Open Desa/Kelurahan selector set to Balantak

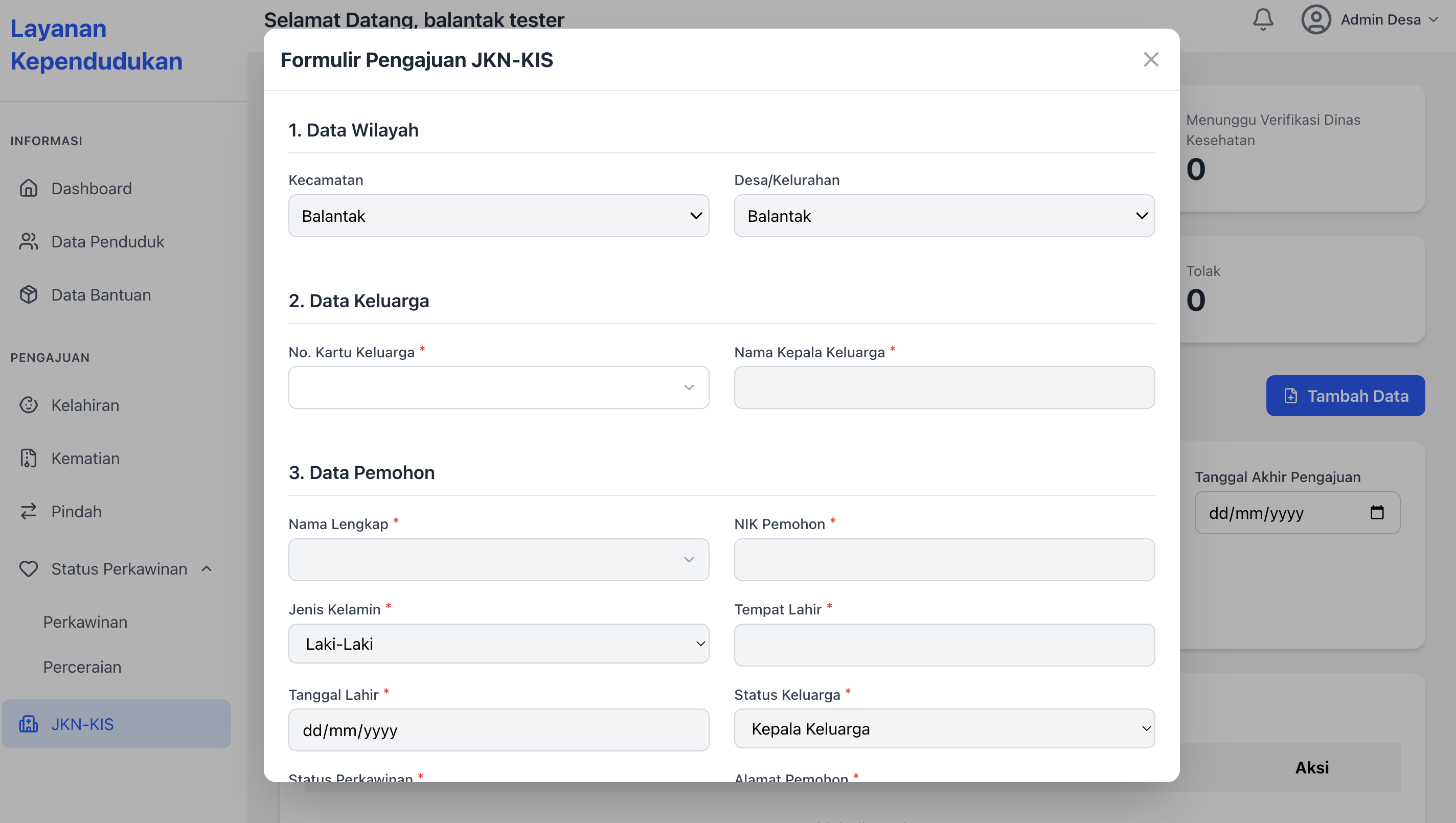click(944, 216)
